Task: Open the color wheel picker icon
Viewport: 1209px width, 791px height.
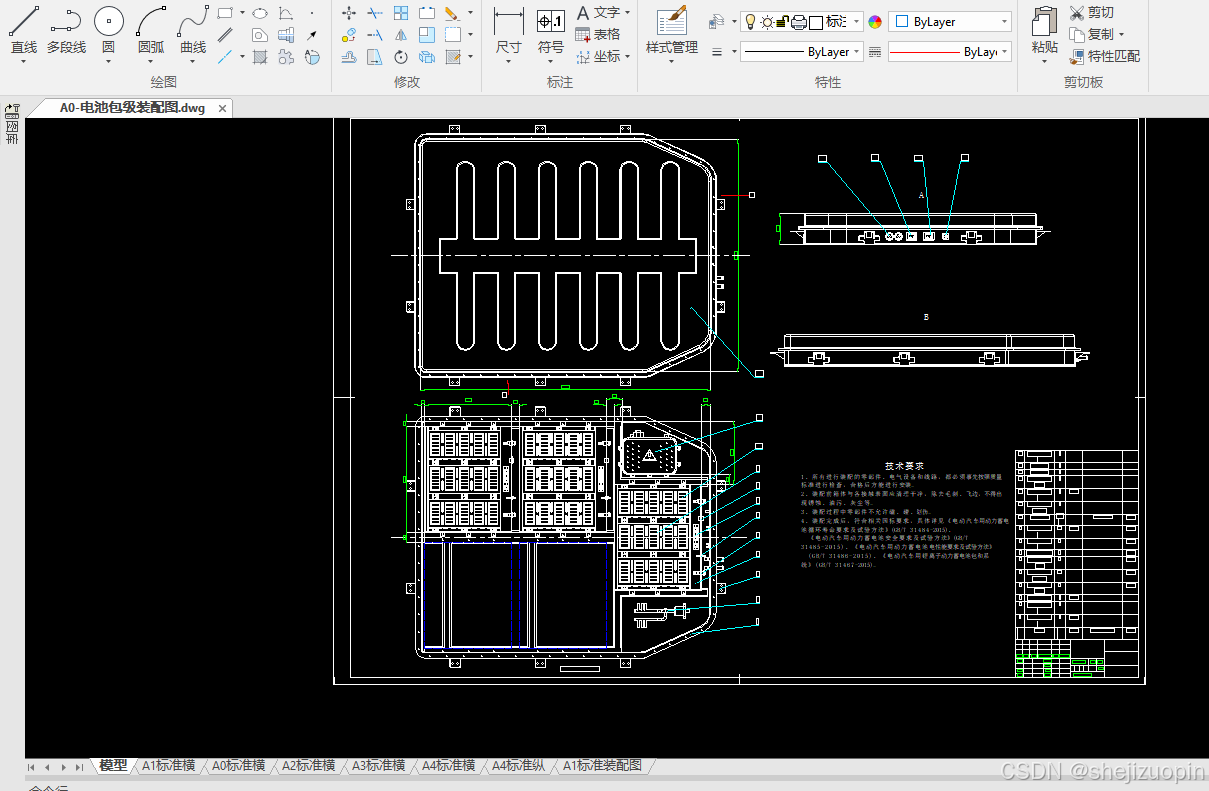Action: pyautogui.click(x=875, y=22)
